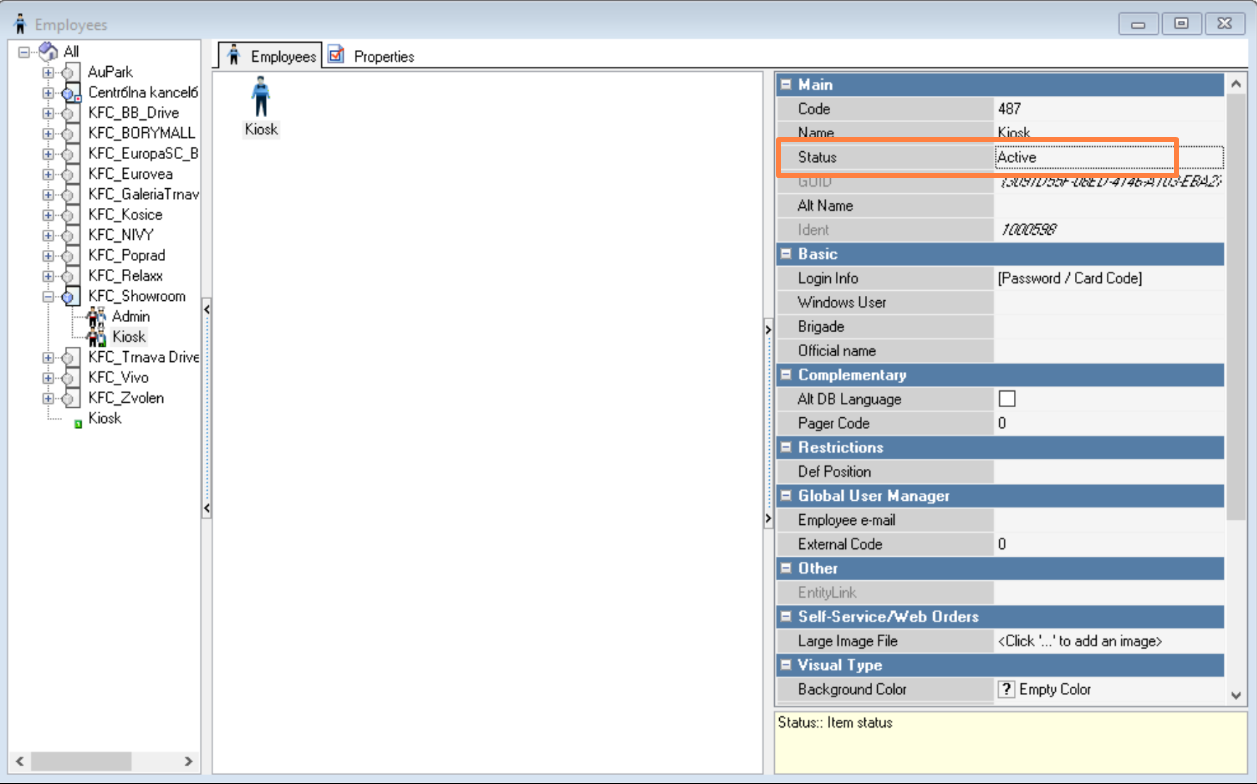Click the Centrálna kancelária node icon
This screenshot has width=1257, height=784.
(x=69, y=93)
